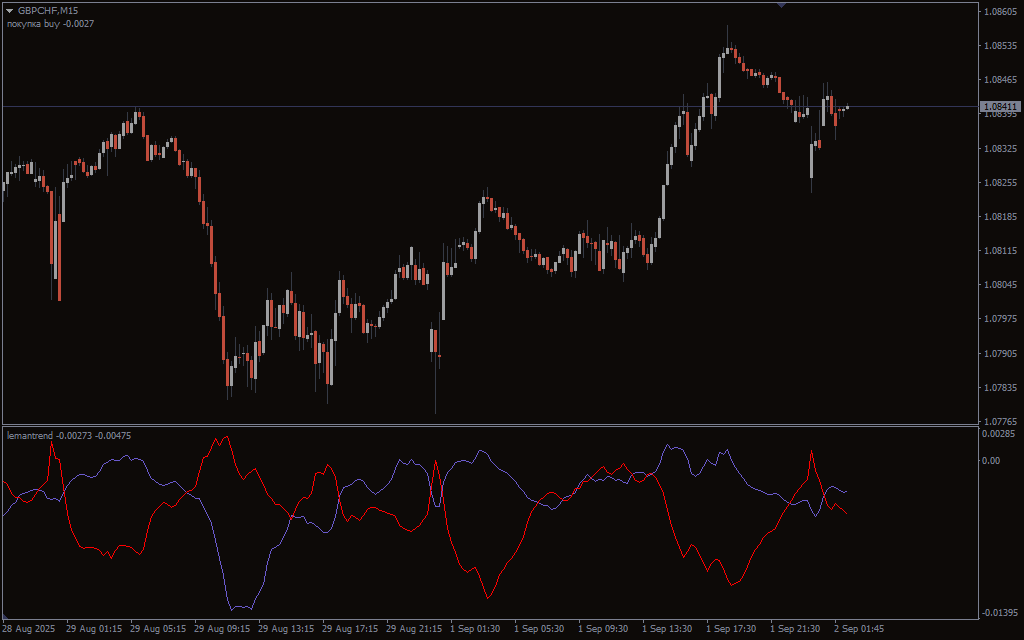Click the 28 Aug 2025 date label
This screenshot has width=1024, height=640.
coord(29,629)
